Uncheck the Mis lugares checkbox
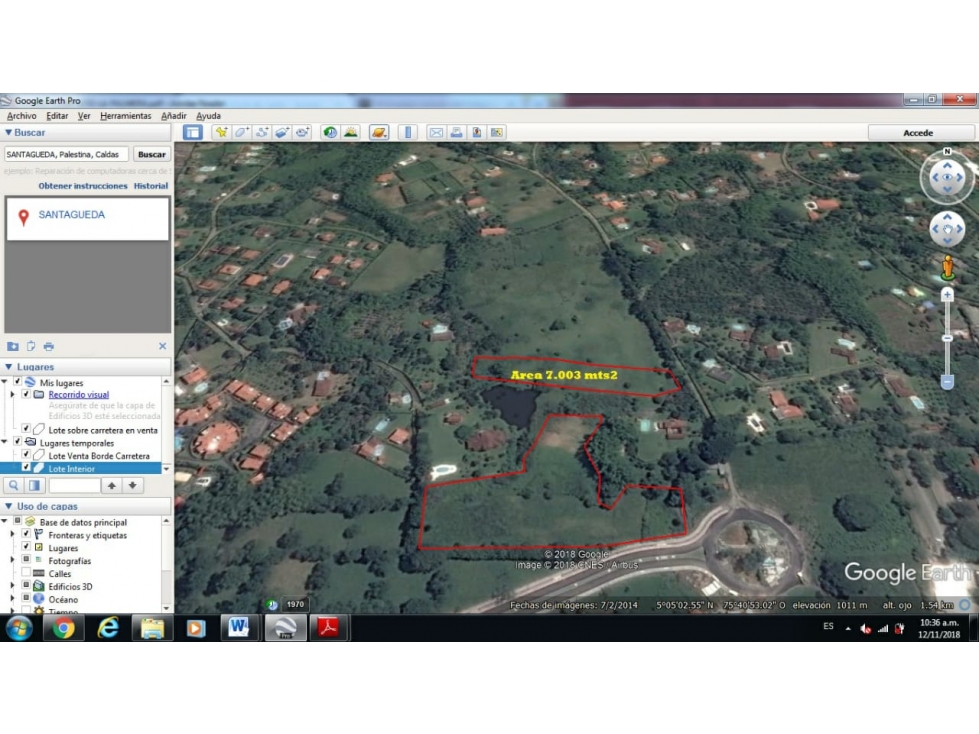Viewport: 979px width, 734px height. 17,382
